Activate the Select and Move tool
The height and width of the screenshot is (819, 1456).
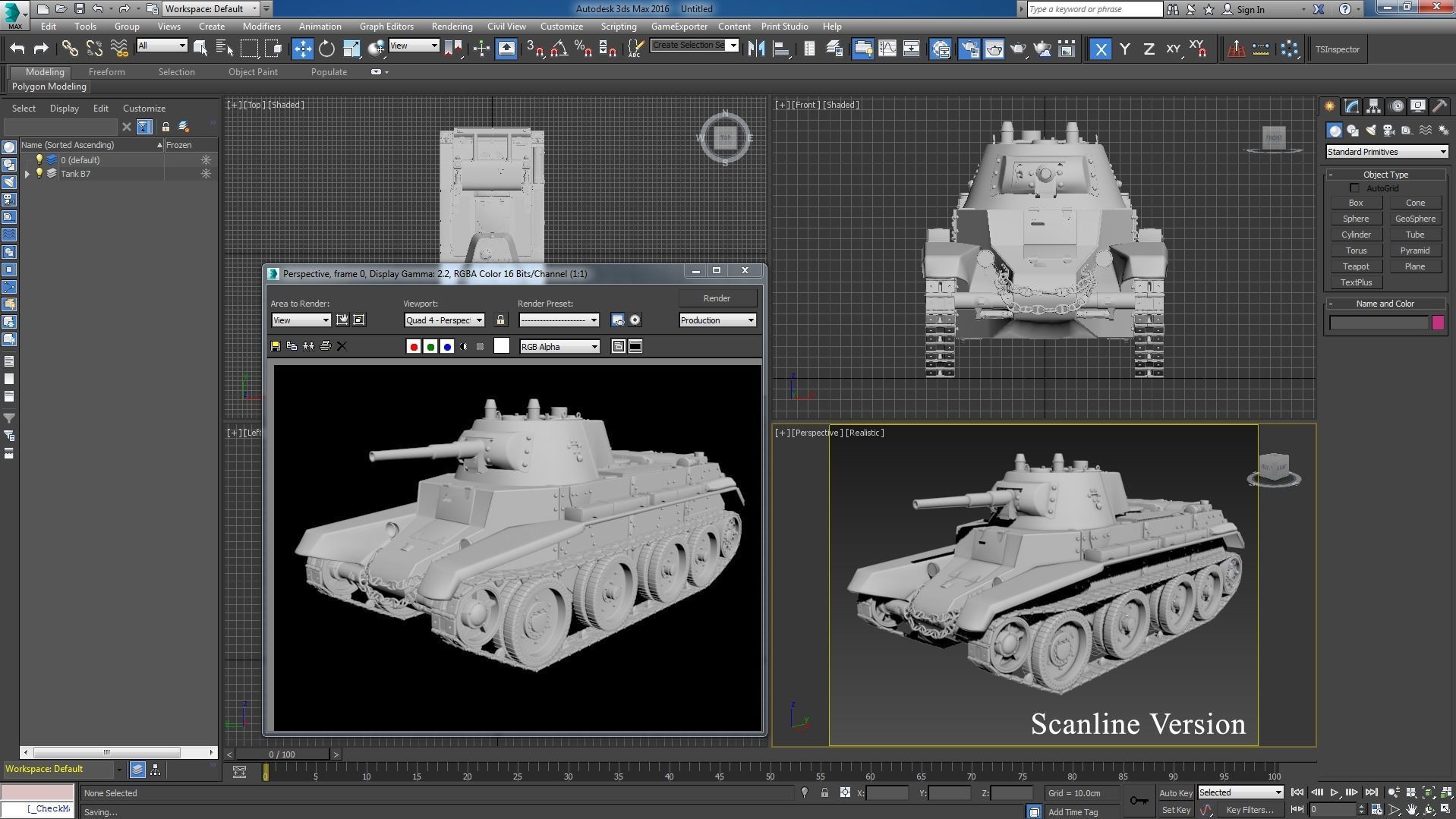pos(302,49)
